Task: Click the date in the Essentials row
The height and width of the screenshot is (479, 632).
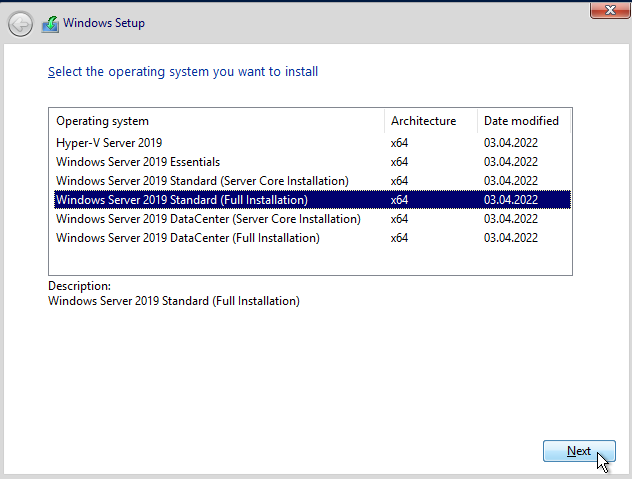Action: [511, 162]
